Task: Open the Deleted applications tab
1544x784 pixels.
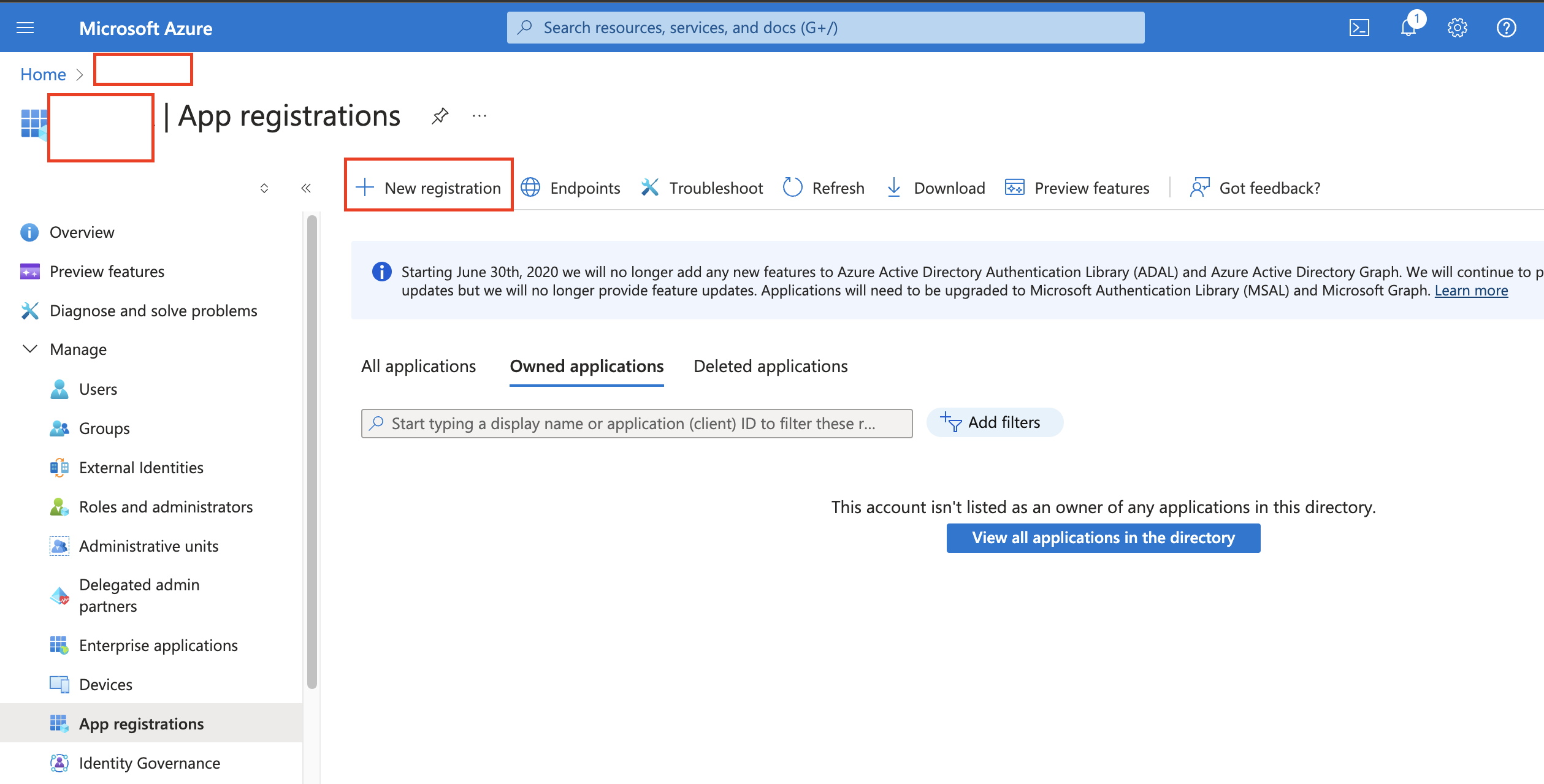Action: click(771, 366)
